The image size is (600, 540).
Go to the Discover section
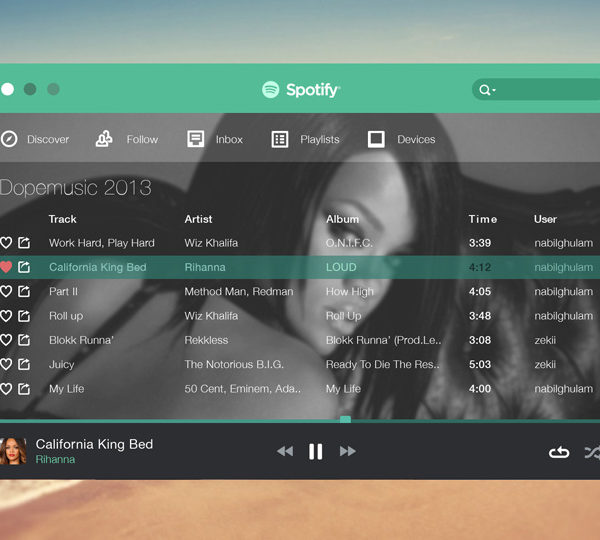pyautogui.click(x=48, y=139)
